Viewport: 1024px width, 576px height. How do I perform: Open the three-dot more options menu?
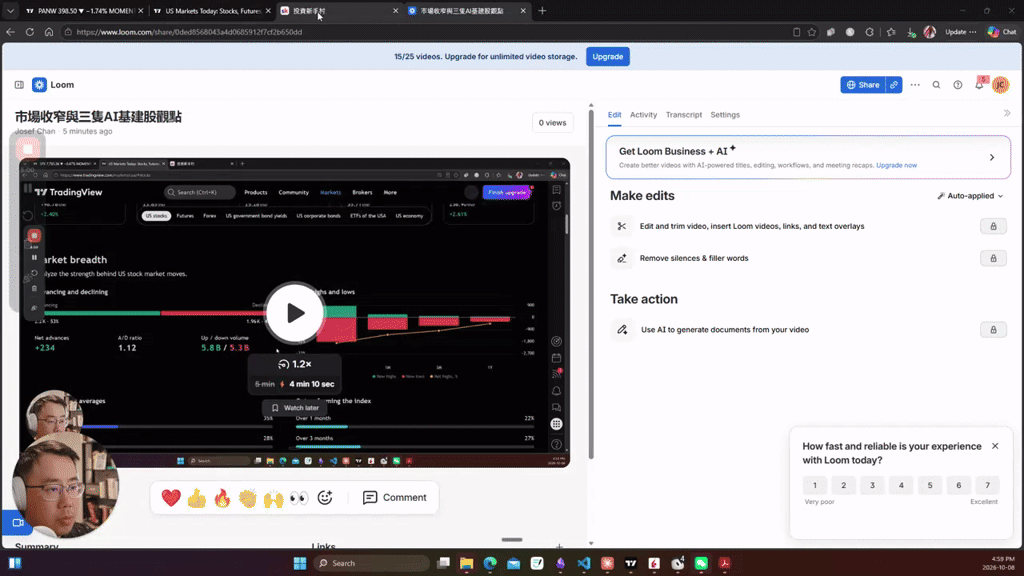point(915,85)
